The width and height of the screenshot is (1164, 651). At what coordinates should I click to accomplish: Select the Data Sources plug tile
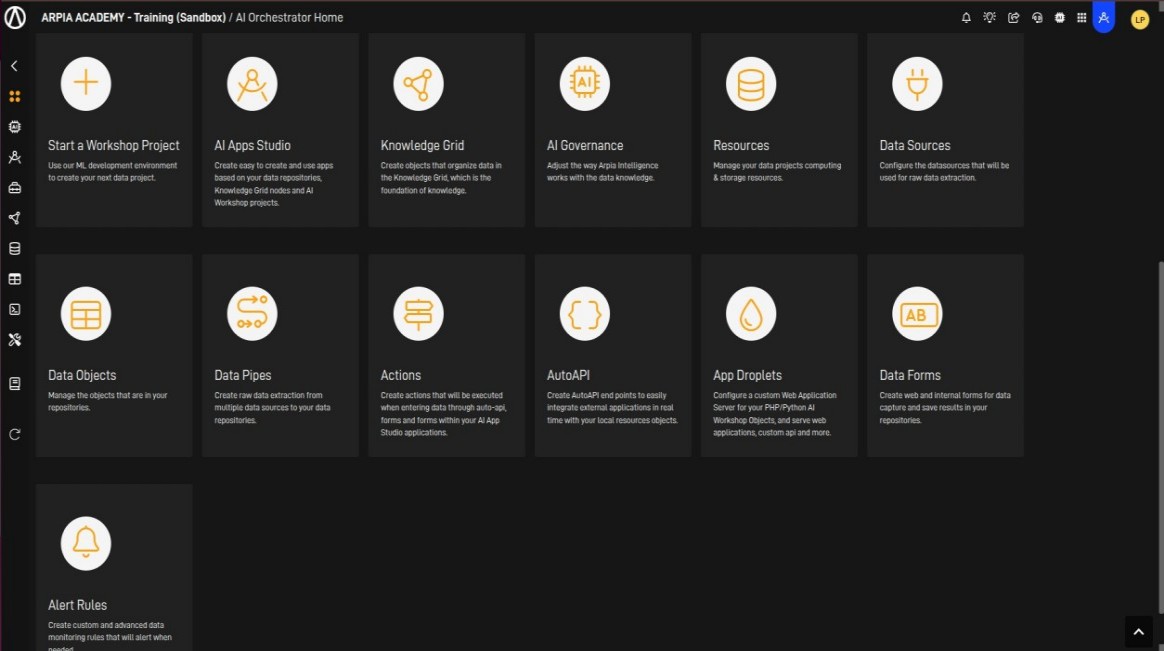point(945,130)
